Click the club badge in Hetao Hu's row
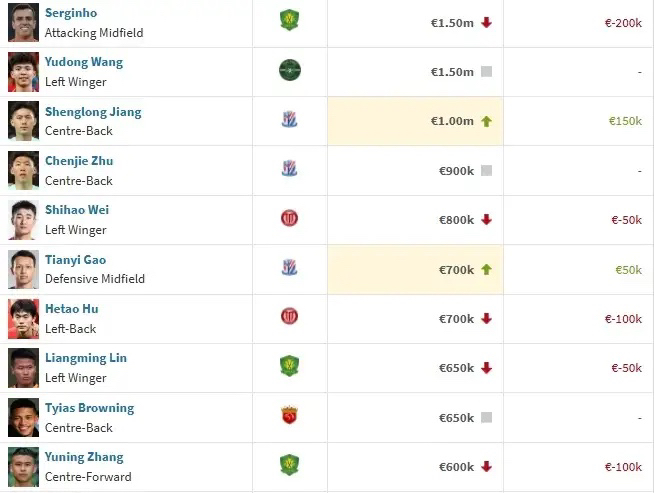The width and height of the screenshot is (654, 493). (x=290, y=317)
